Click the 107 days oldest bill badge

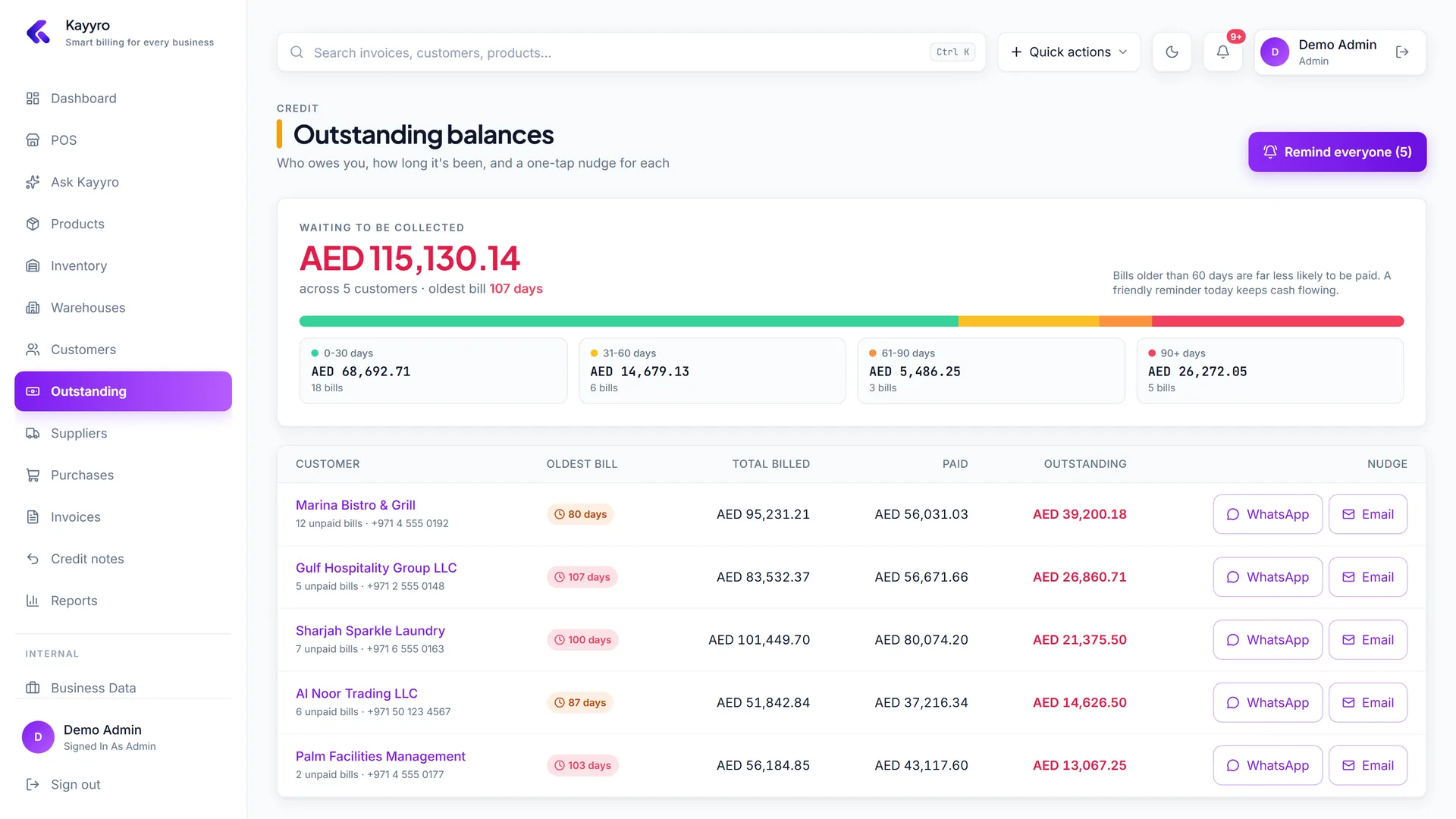582,577
